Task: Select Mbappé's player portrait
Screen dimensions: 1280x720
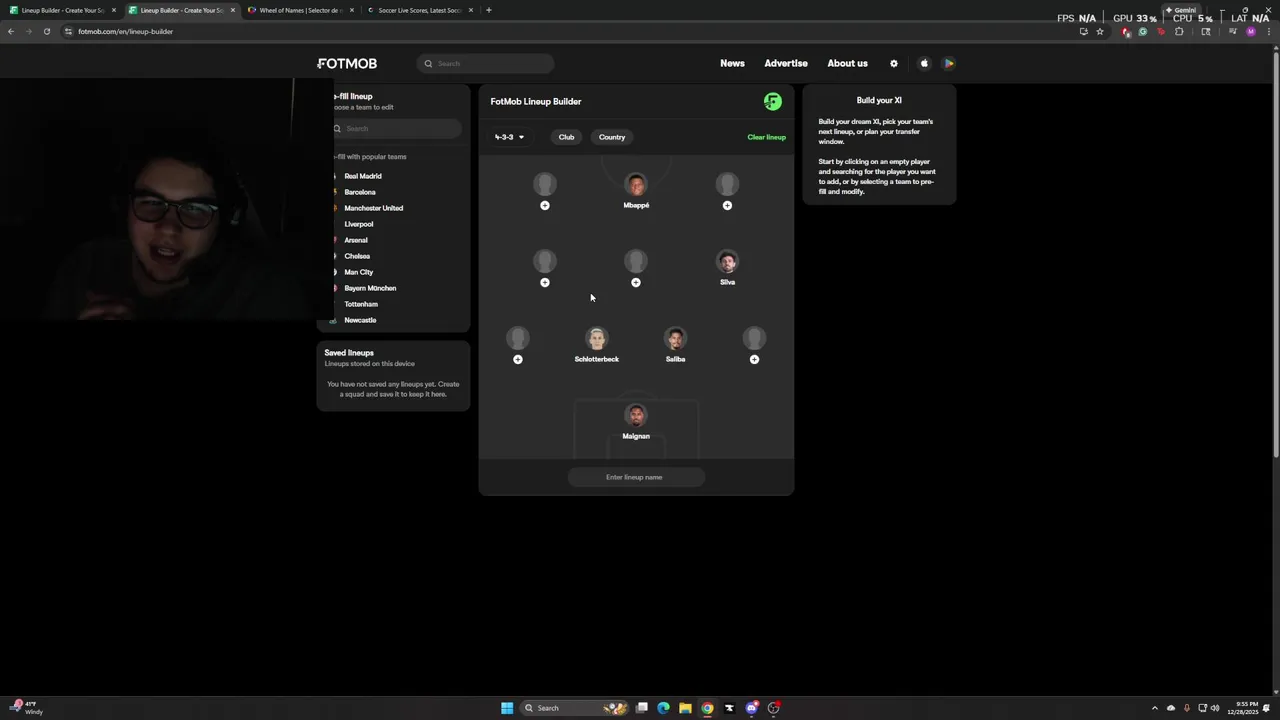Action: coord(636,185)
